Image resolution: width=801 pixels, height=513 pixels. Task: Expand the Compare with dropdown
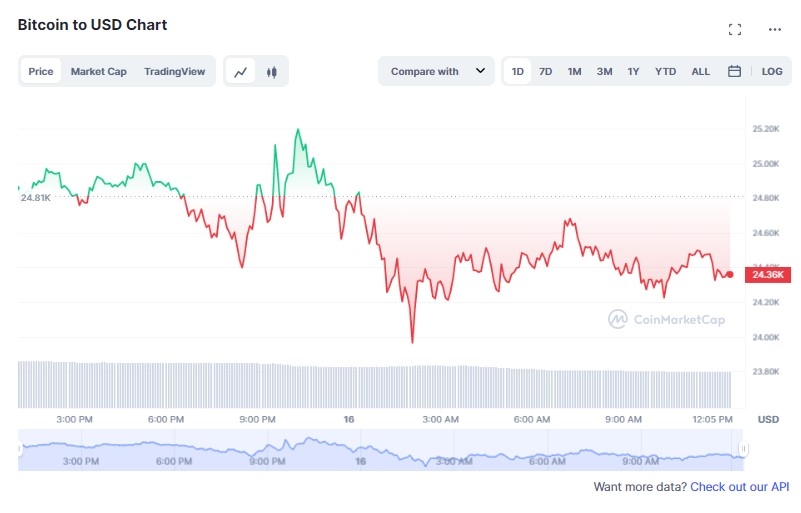pyautogui.click(x=436, y=72)
